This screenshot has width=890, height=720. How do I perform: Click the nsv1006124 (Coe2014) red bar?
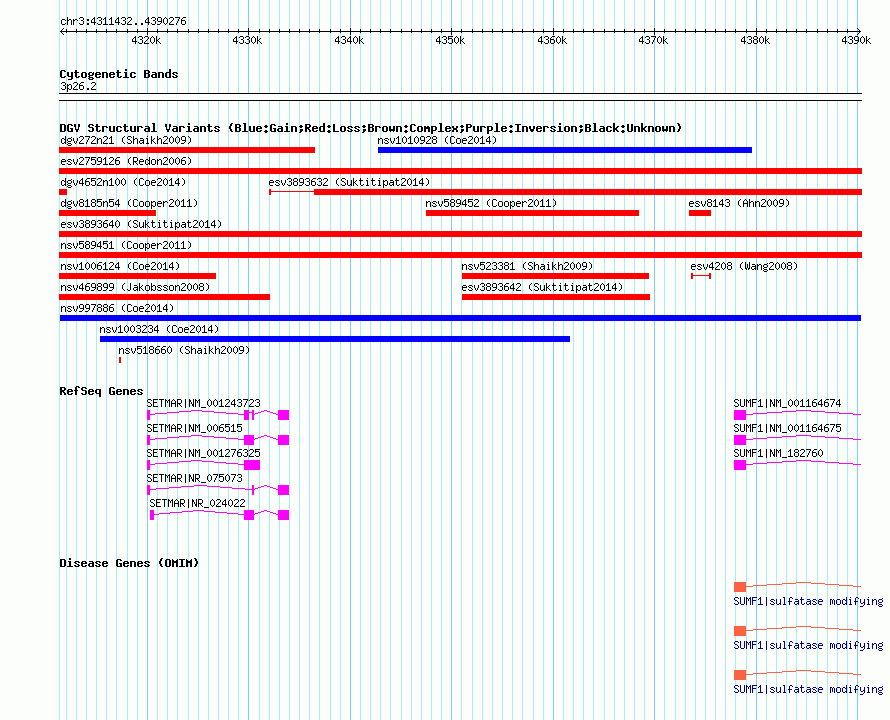(x=137, y=276)
